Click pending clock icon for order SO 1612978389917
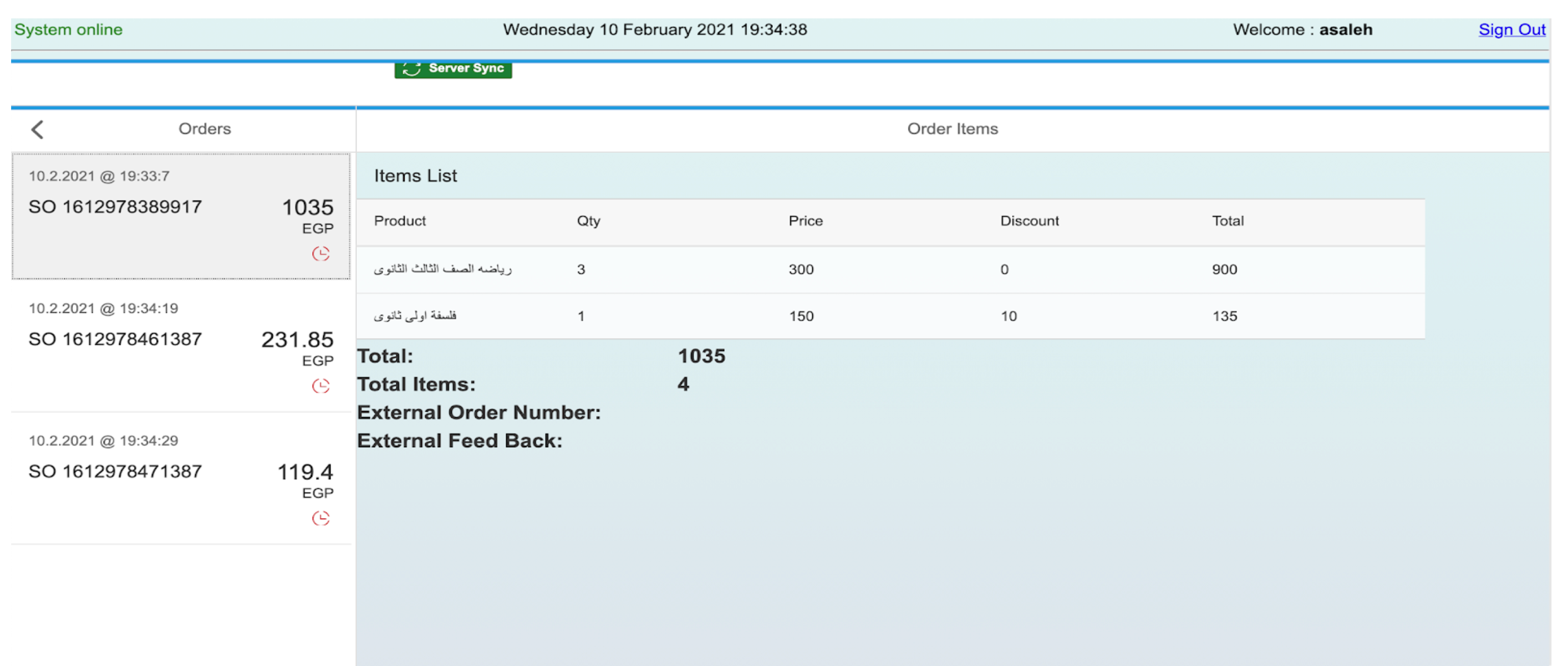This screenshot has width=1568, height=666. pos(321,254)
